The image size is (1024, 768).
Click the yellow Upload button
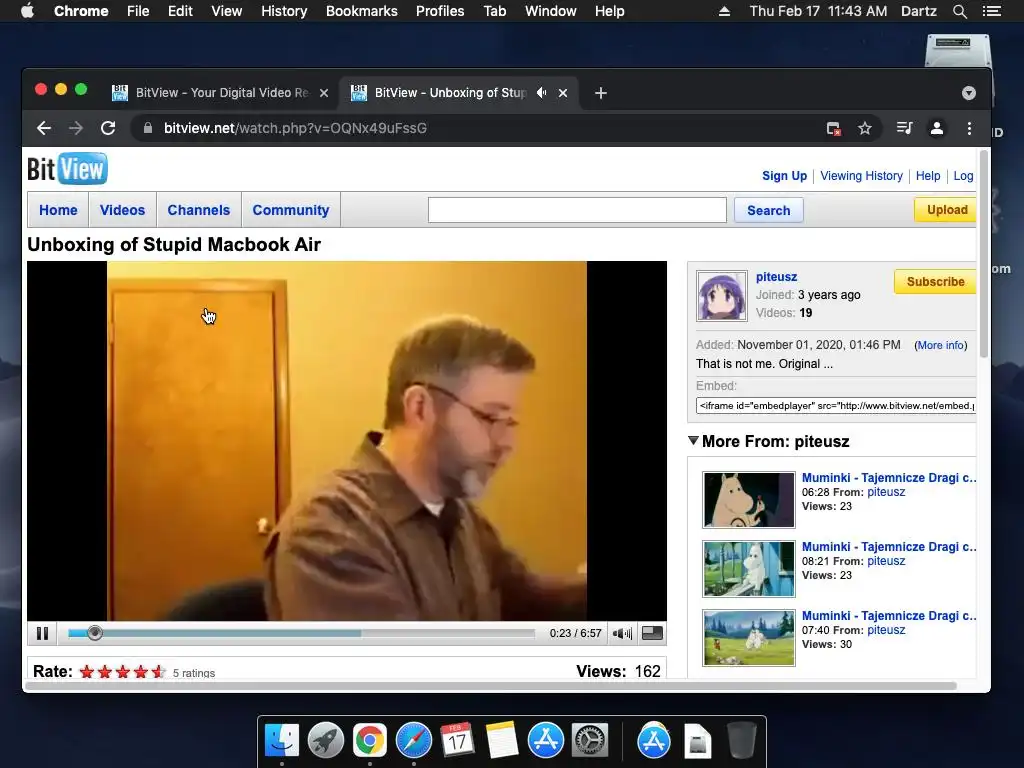[x=946, y=210]
